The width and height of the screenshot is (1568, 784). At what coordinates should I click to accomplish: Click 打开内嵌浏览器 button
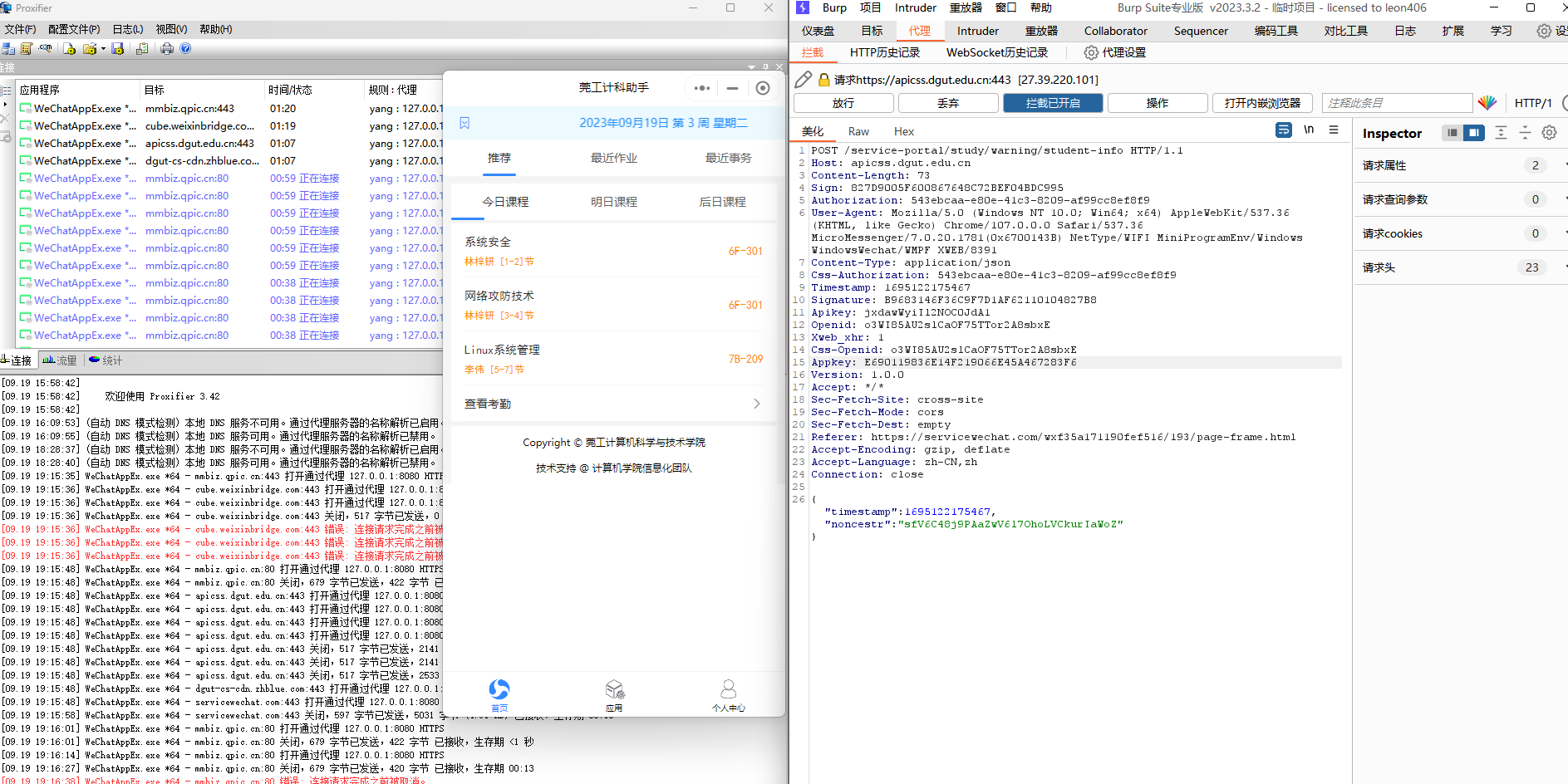click(x=1262, y=103)
